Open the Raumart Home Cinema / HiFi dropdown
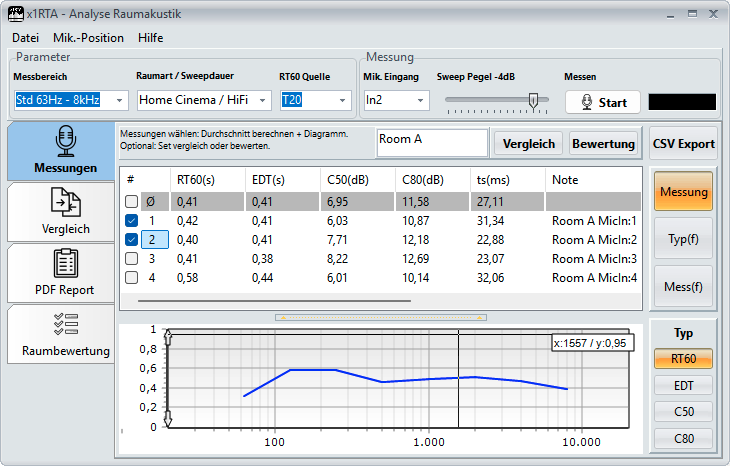The image size is (730, 466). pyautogui.click(x=263, y=100)
